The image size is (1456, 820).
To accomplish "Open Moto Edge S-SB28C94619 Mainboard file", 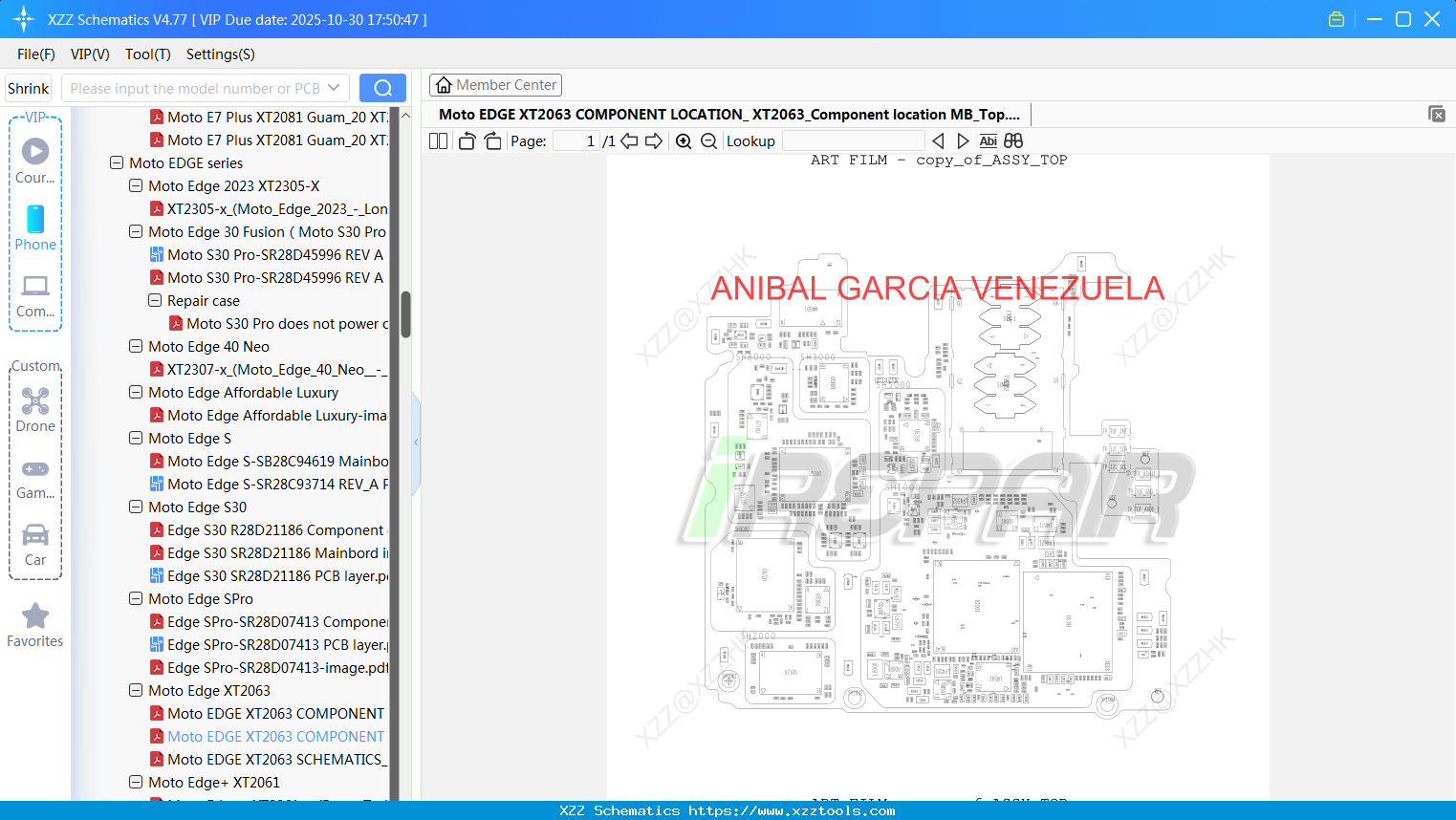I will click(269, 461).
